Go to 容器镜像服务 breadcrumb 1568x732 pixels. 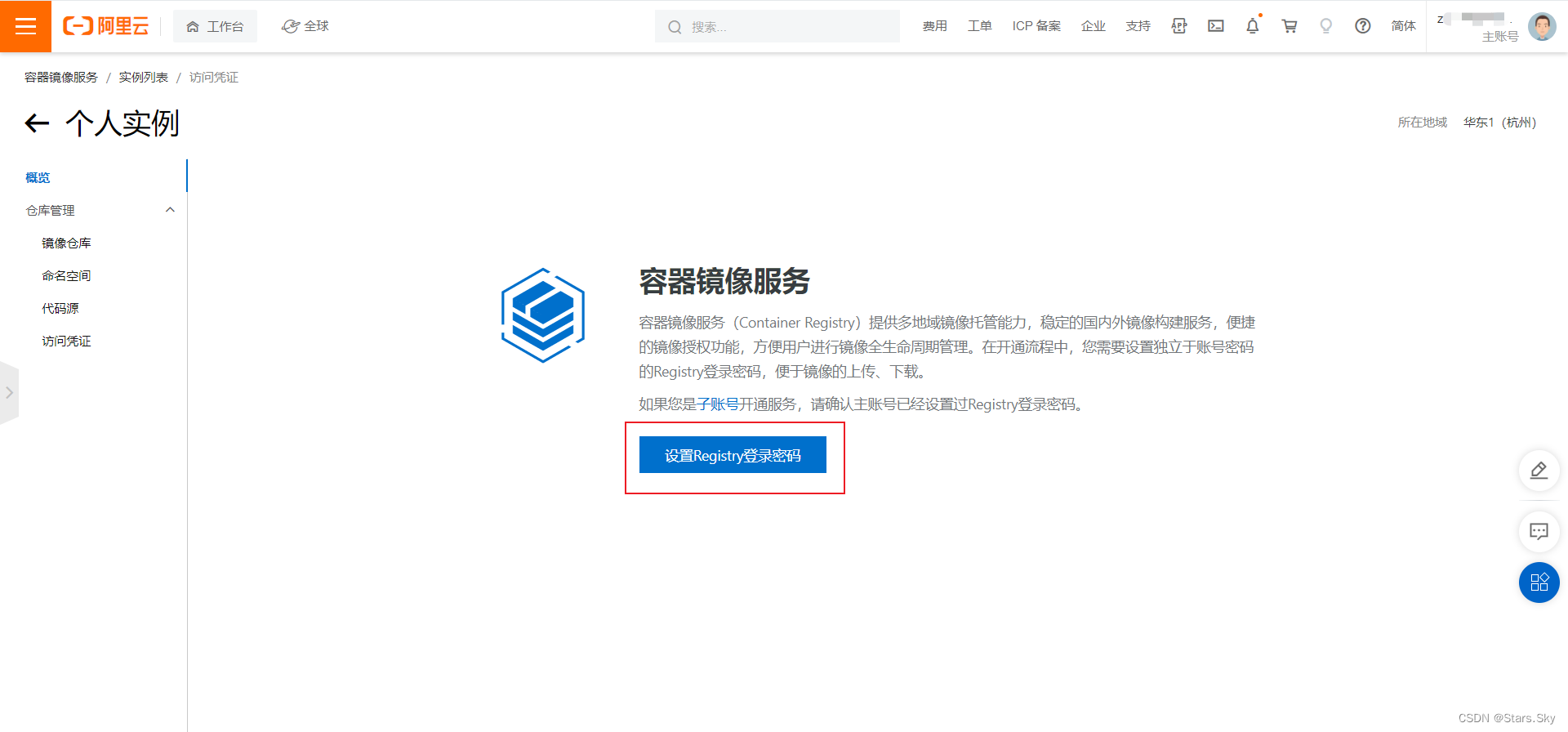tap(61, 77)
